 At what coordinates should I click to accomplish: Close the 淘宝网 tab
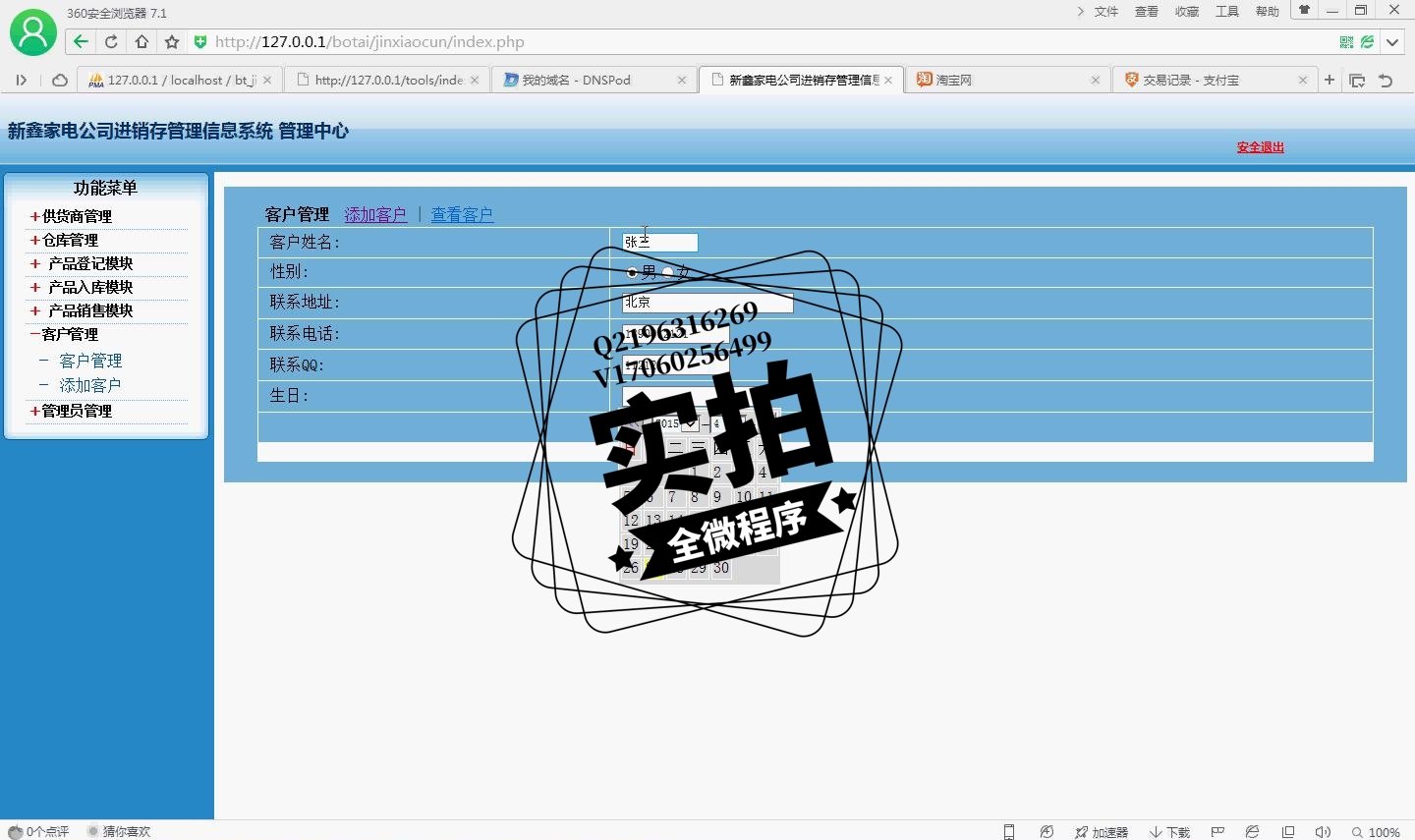tap(1096, 81)
